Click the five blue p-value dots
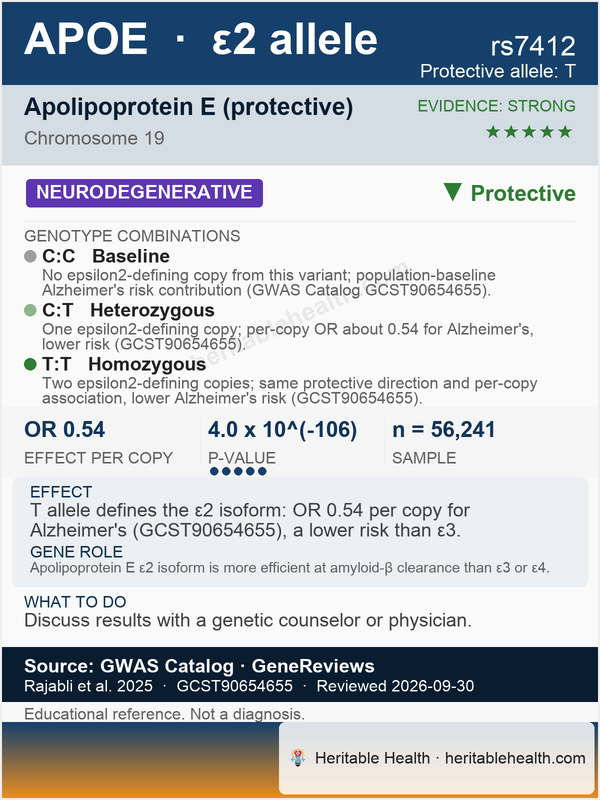 pyautogui.click(x=238, y=471)
